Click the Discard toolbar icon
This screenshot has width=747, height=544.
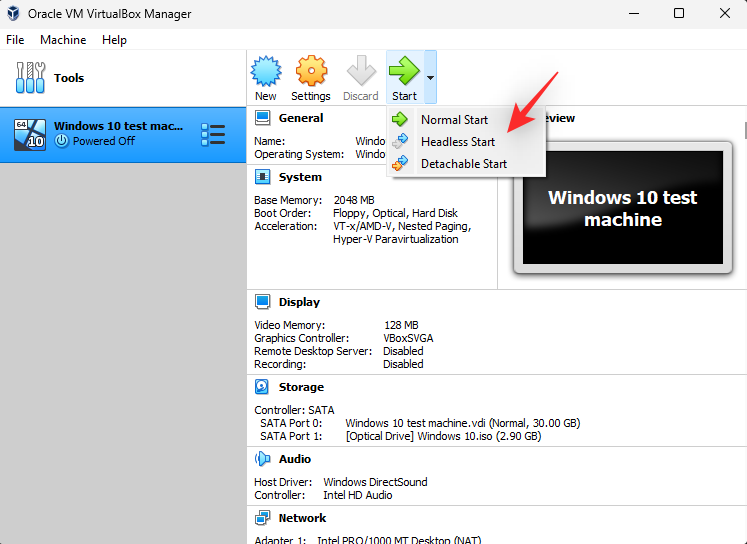(361, 71)
